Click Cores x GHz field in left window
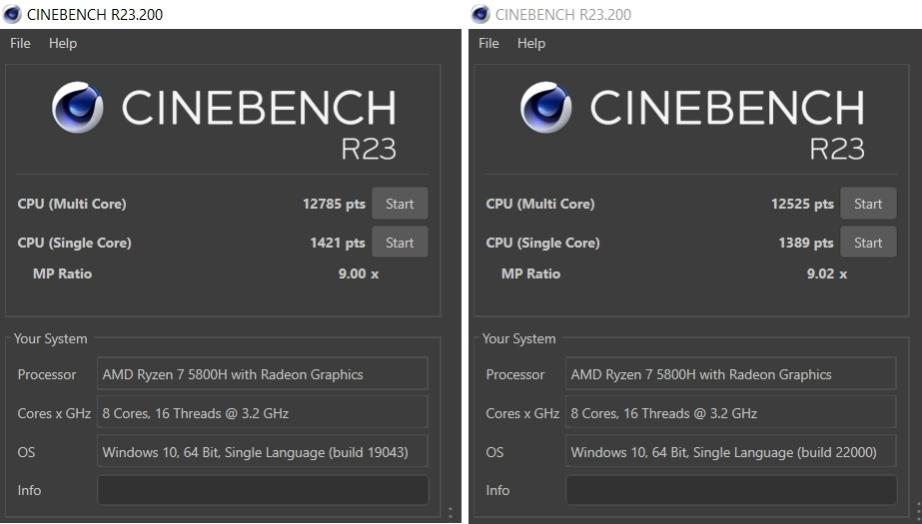Viewport: 922px width, 524px height. tap(262, 413)
